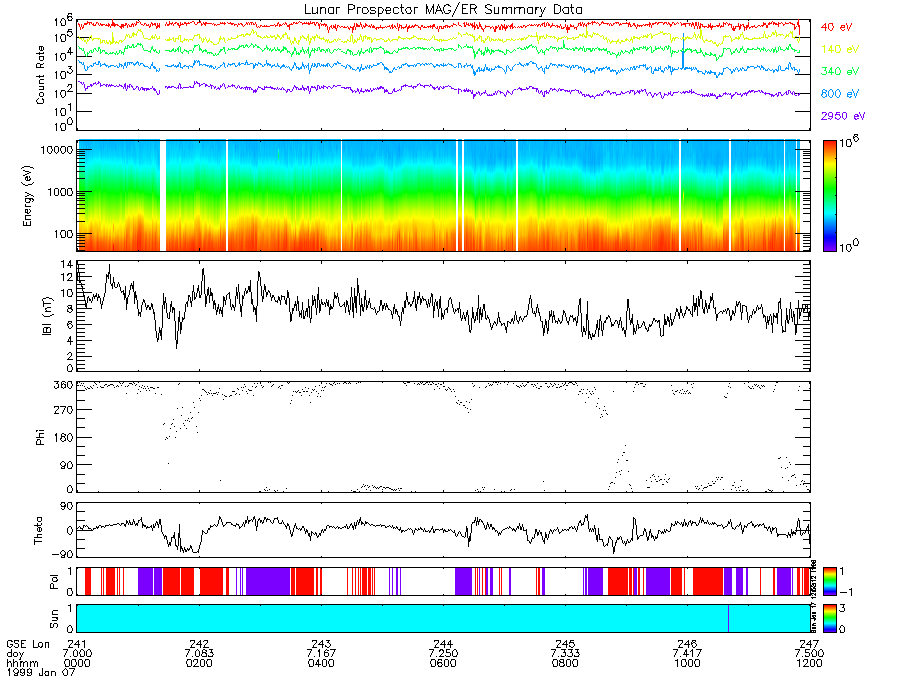The height and width of the screenshot is (700, 900).
Task: Click the '270' tick on Phi axis
Action: pyautogui.click(x=63, y=410)
